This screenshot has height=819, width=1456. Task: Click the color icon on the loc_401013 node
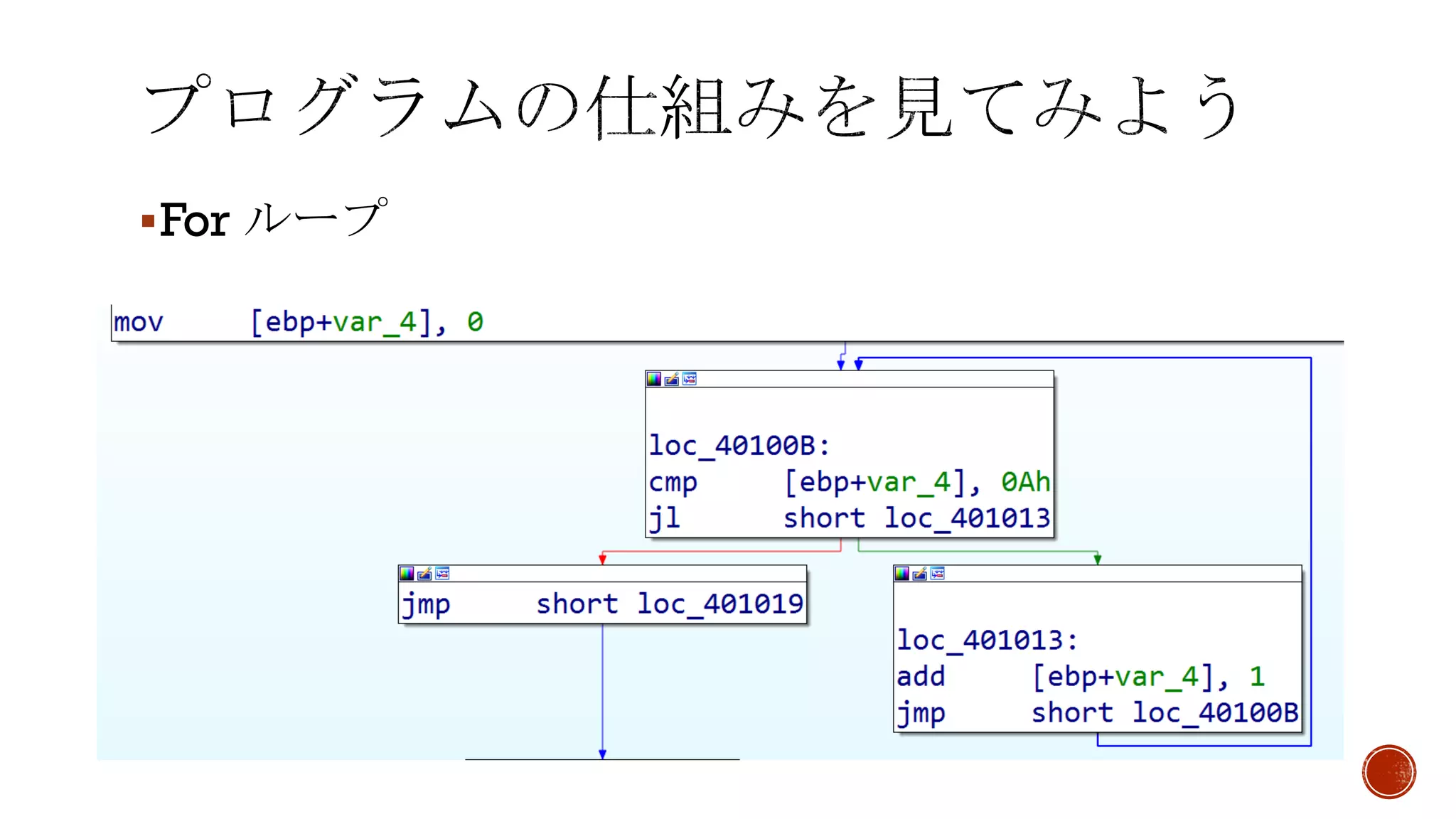[x=901, y=574]
